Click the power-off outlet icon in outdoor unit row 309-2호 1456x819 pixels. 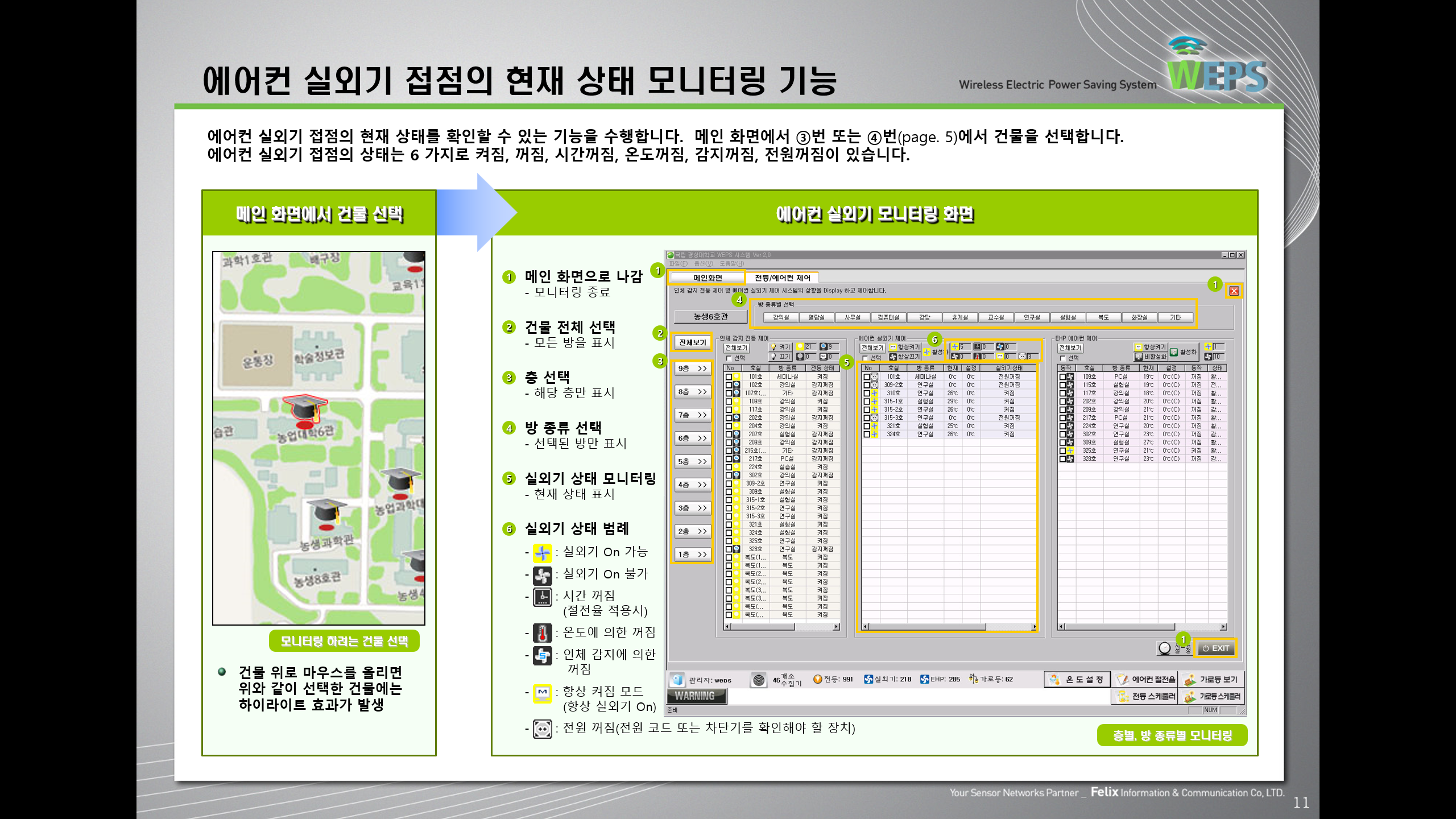coord(874,385)
